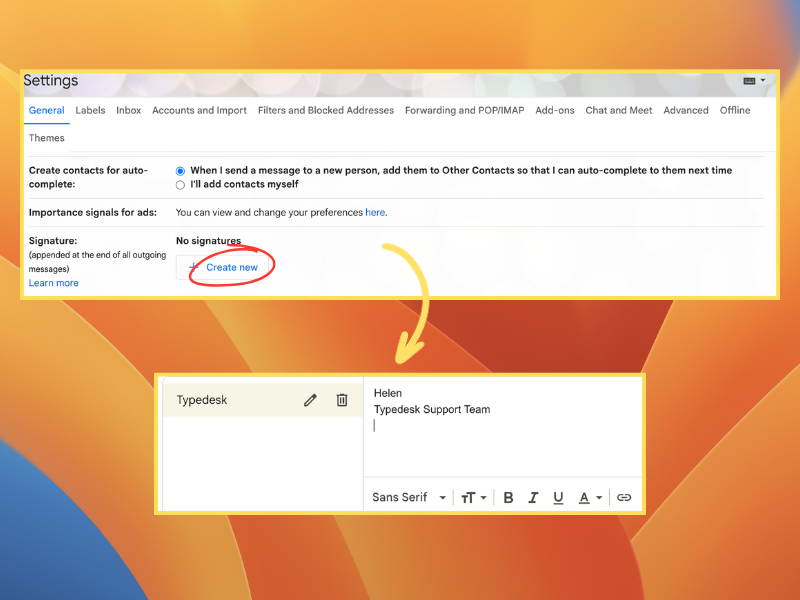Open Forwarding and POP/IMAP tab
The width and height of the screenshot is (800, 600).
point(464,110)
